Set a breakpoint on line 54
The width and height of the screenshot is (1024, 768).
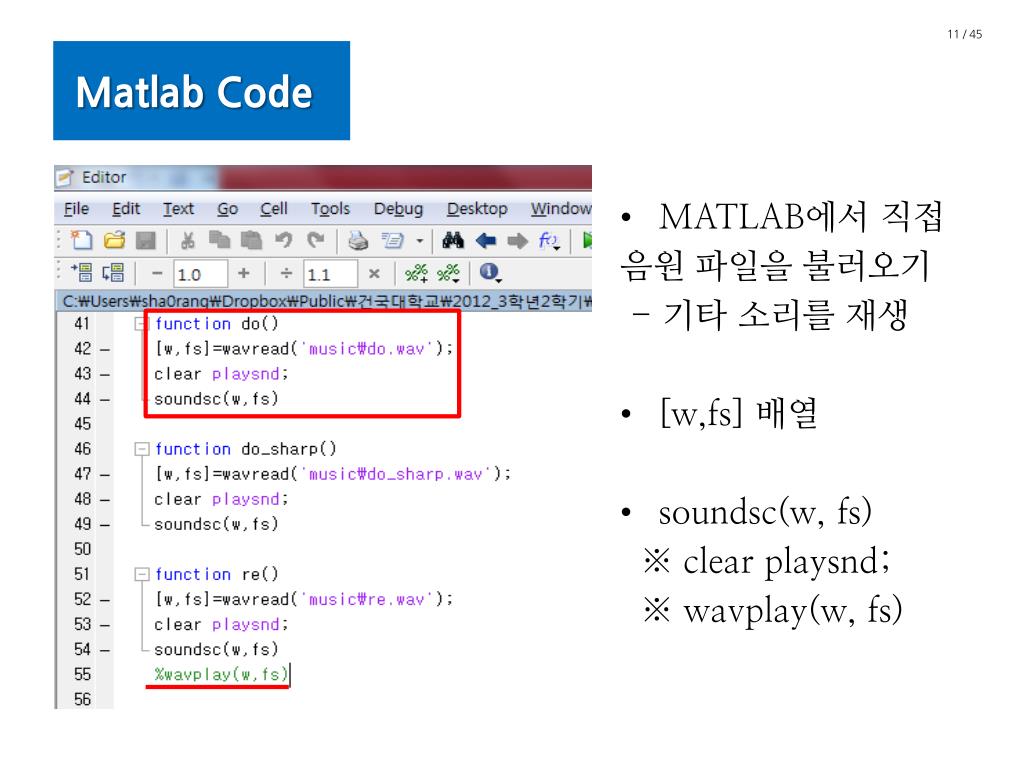click(x=104, y=650)
